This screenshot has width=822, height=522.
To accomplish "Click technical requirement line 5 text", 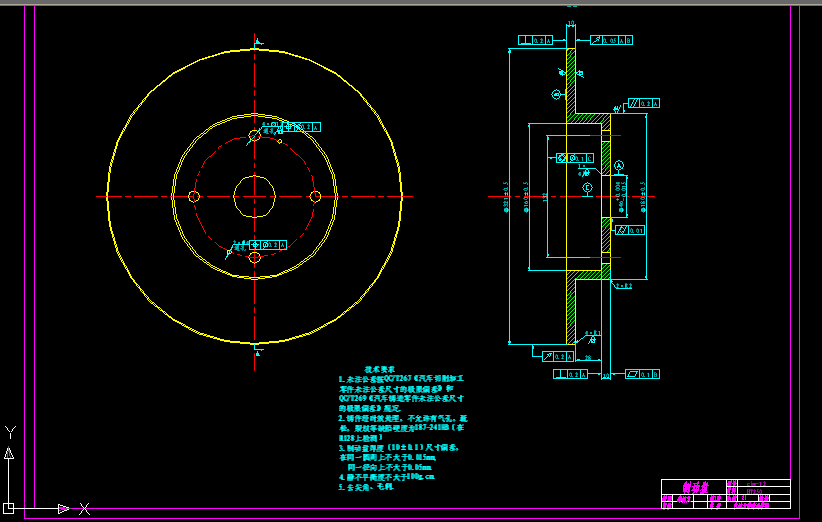I will point(366,487).
